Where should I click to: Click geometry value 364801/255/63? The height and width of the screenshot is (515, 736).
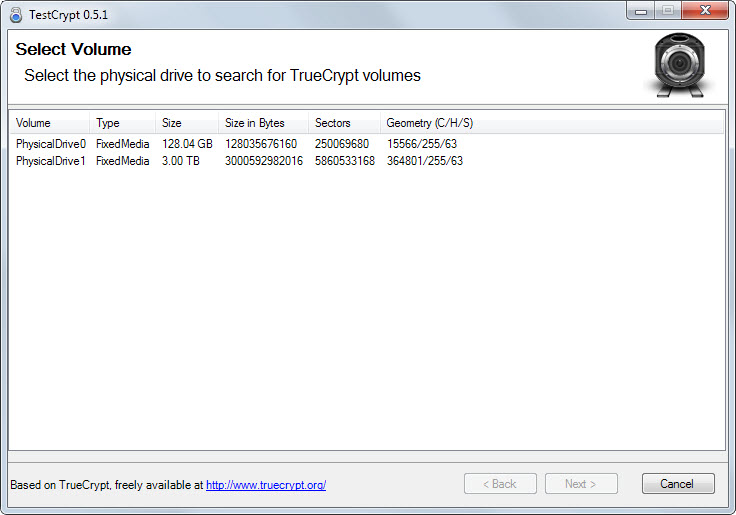(x=425, y=161)
